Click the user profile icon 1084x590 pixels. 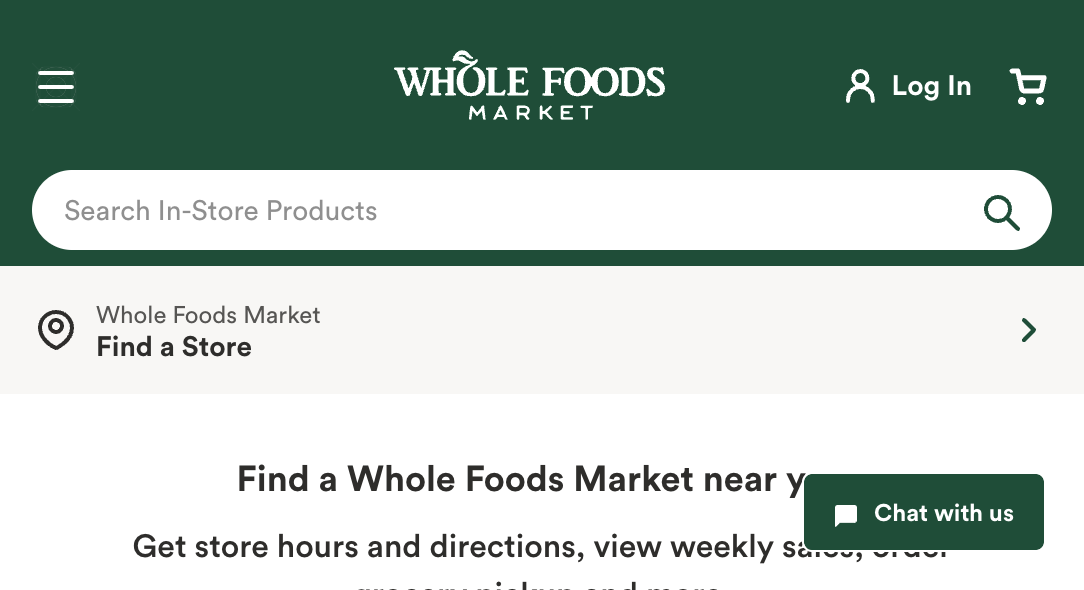click(x=859, y=87)
